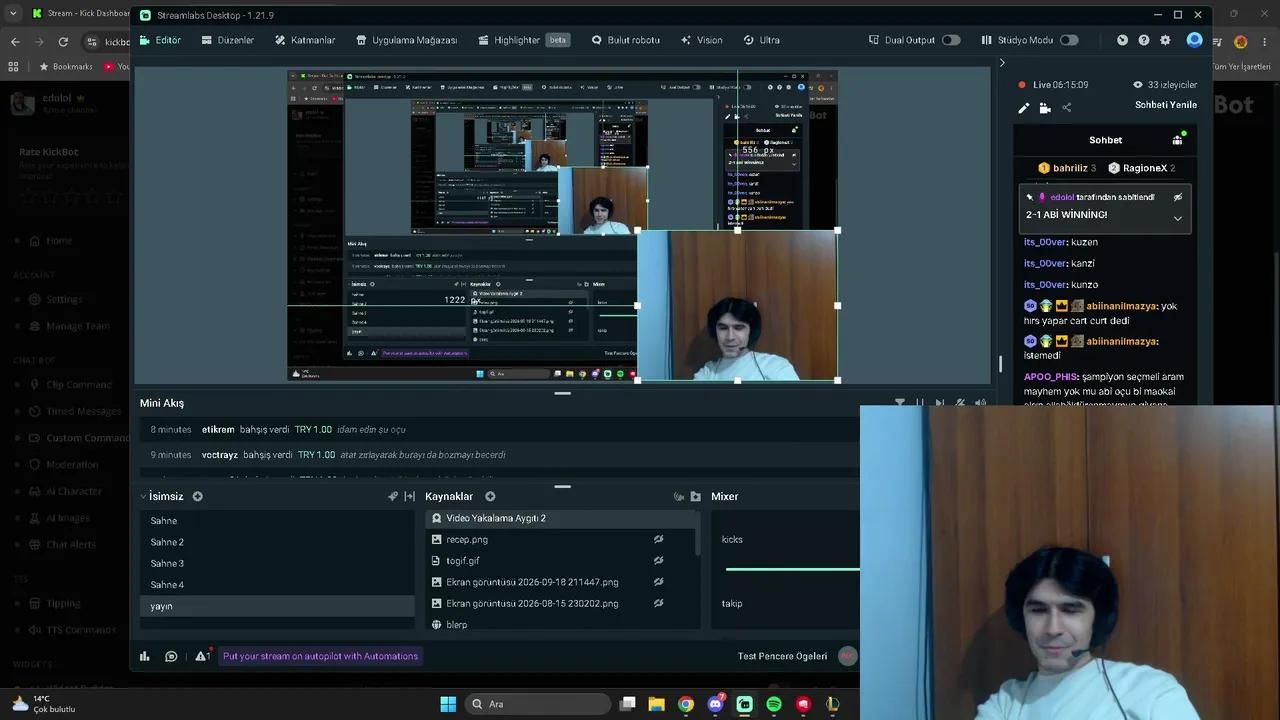Hide the pinned chat message

click(1178, 197)
